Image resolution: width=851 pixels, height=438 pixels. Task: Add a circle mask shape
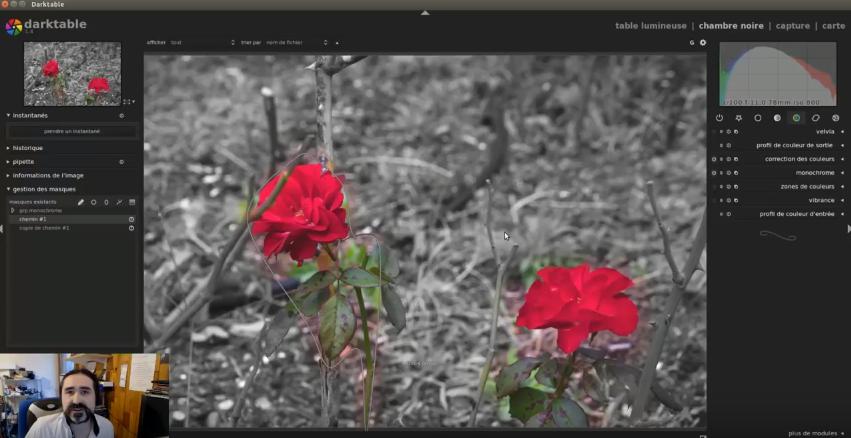pyautogui.click(x=93, y=202)
